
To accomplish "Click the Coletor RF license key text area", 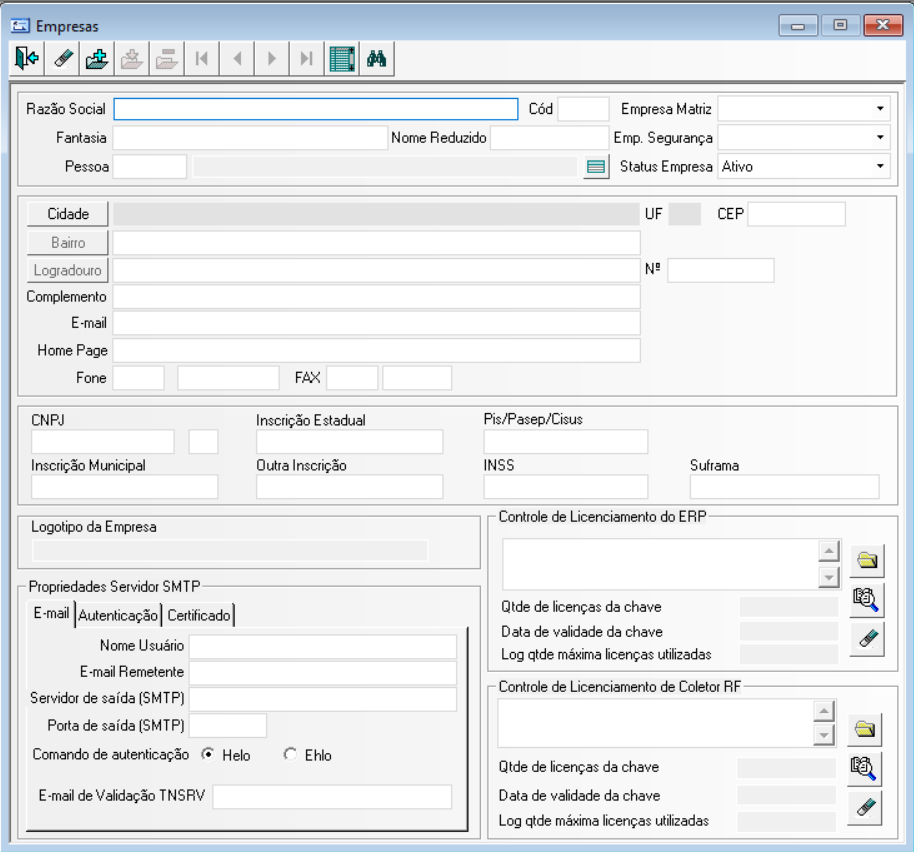I will click(x=656, y=723).
